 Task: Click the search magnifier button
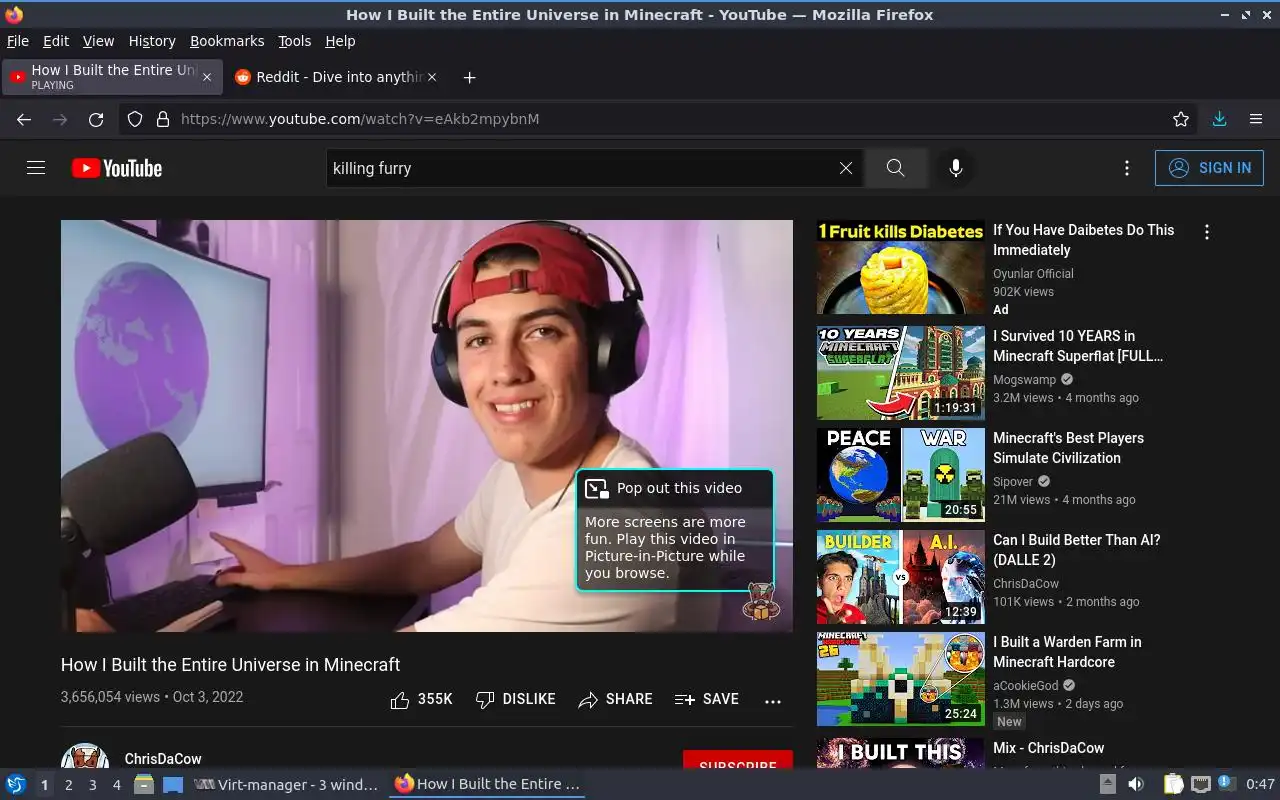(x=895, y=168)
